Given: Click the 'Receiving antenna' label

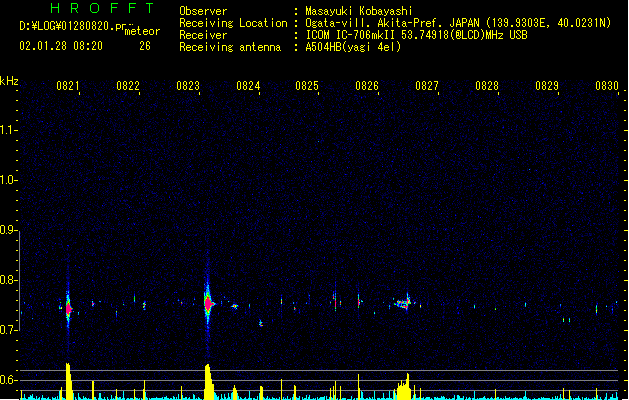Looking at the screenshot, I should (230, 47).
